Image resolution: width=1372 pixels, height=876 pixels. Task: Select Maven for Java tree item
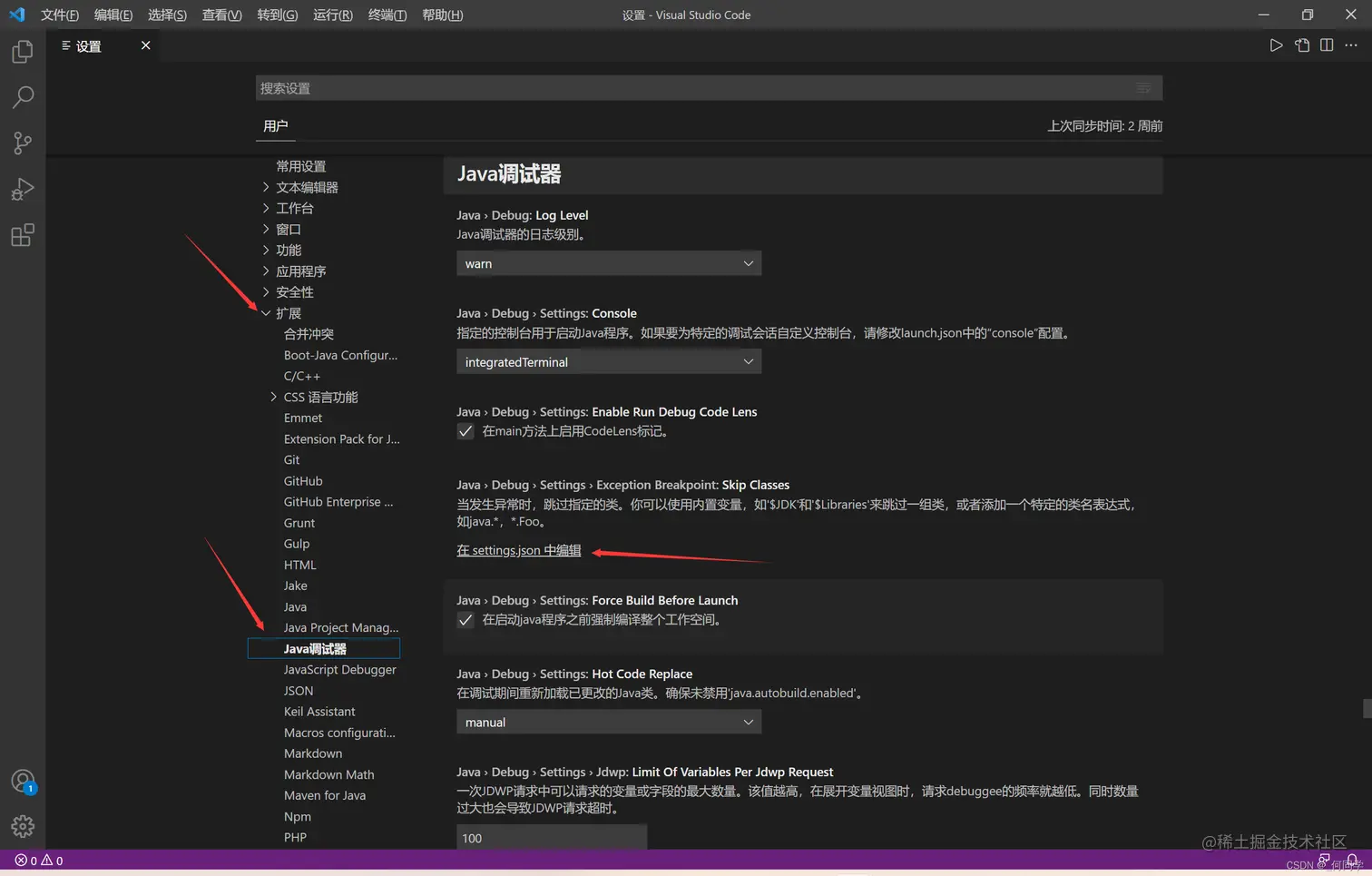point(324,795)
